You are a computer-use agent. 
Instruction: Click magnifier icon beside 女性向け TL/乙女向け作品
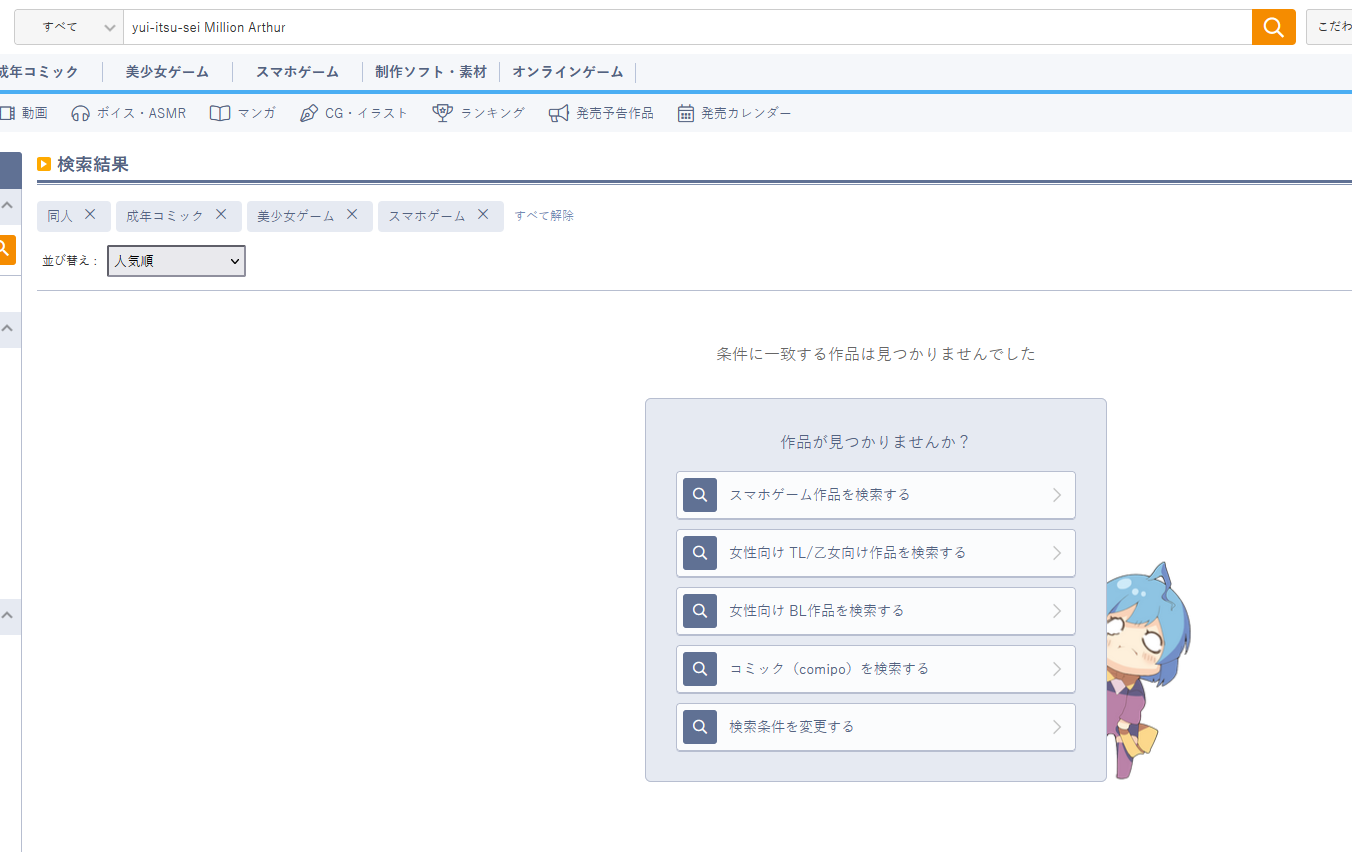click(x=700, y=553)
